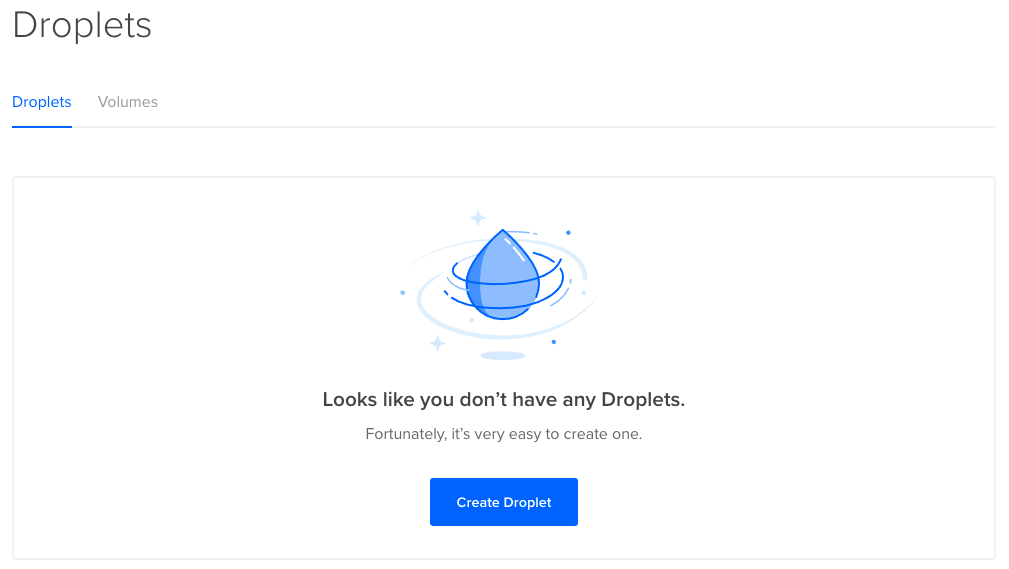Screen dimensions: 1009x569
Task: Click the blue underline of the active Droplets tab
Action: (42, 126)
